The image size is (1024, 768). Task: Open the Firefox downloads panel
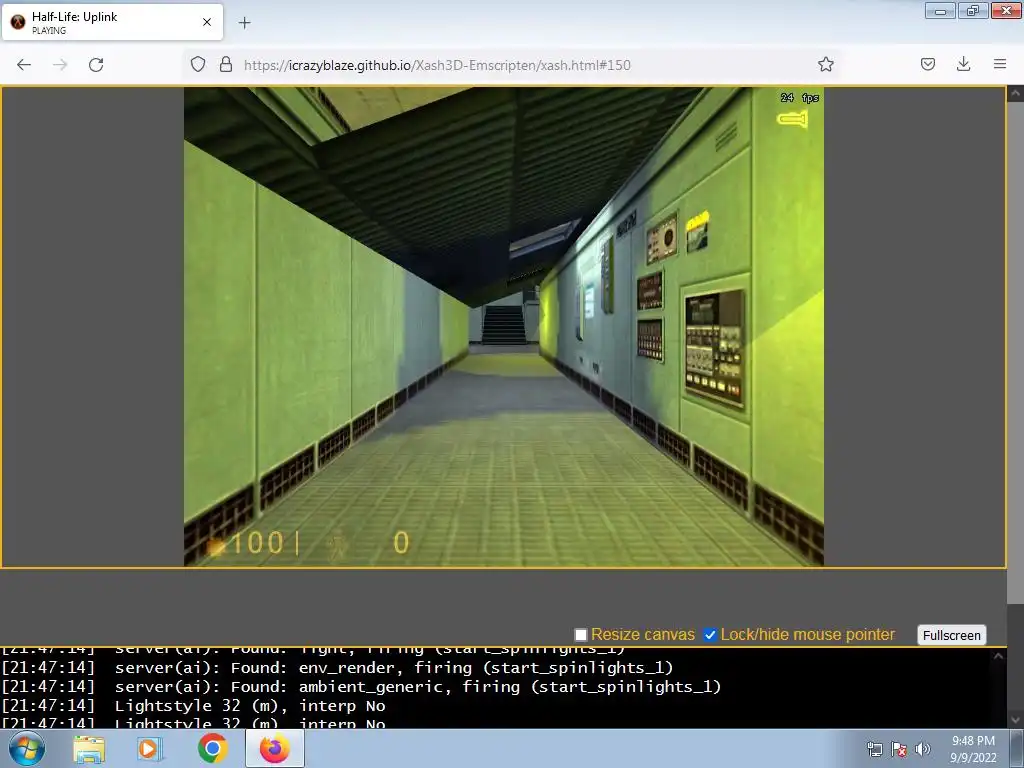[963, 64]
